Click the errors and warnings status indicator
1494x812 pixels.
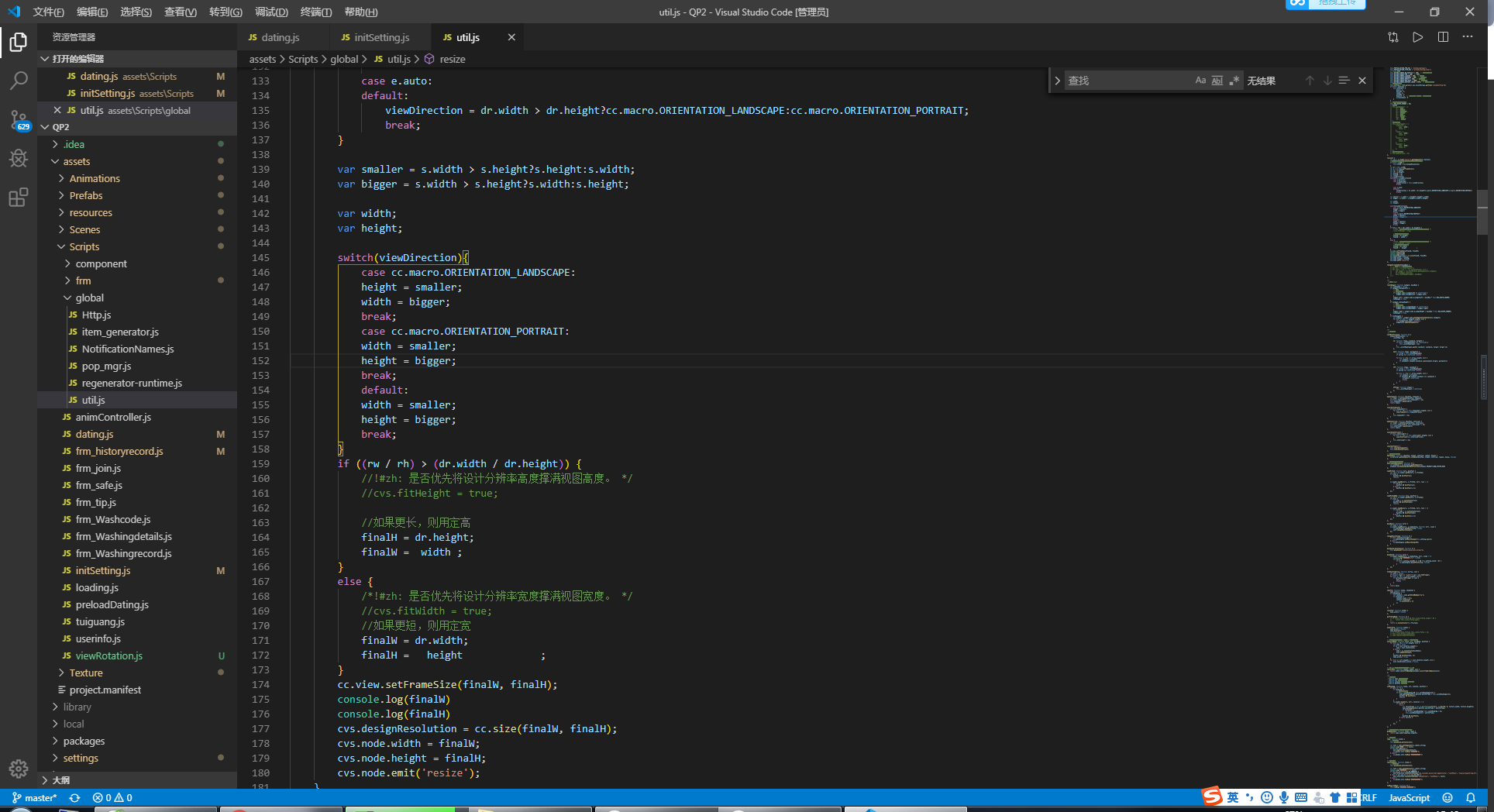[x=112, y=797]
